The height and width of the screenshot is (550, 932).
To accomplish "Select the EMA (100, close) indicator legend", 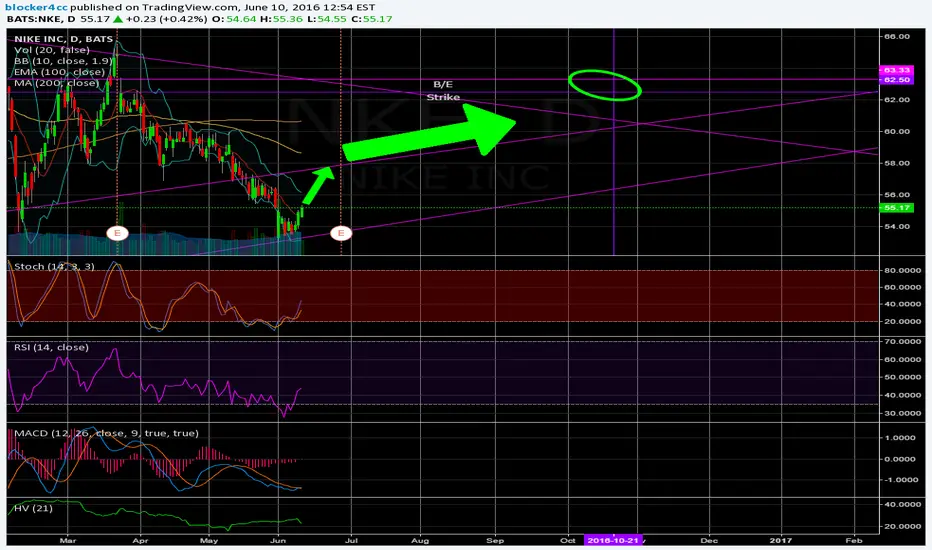I will coord(59,72).
